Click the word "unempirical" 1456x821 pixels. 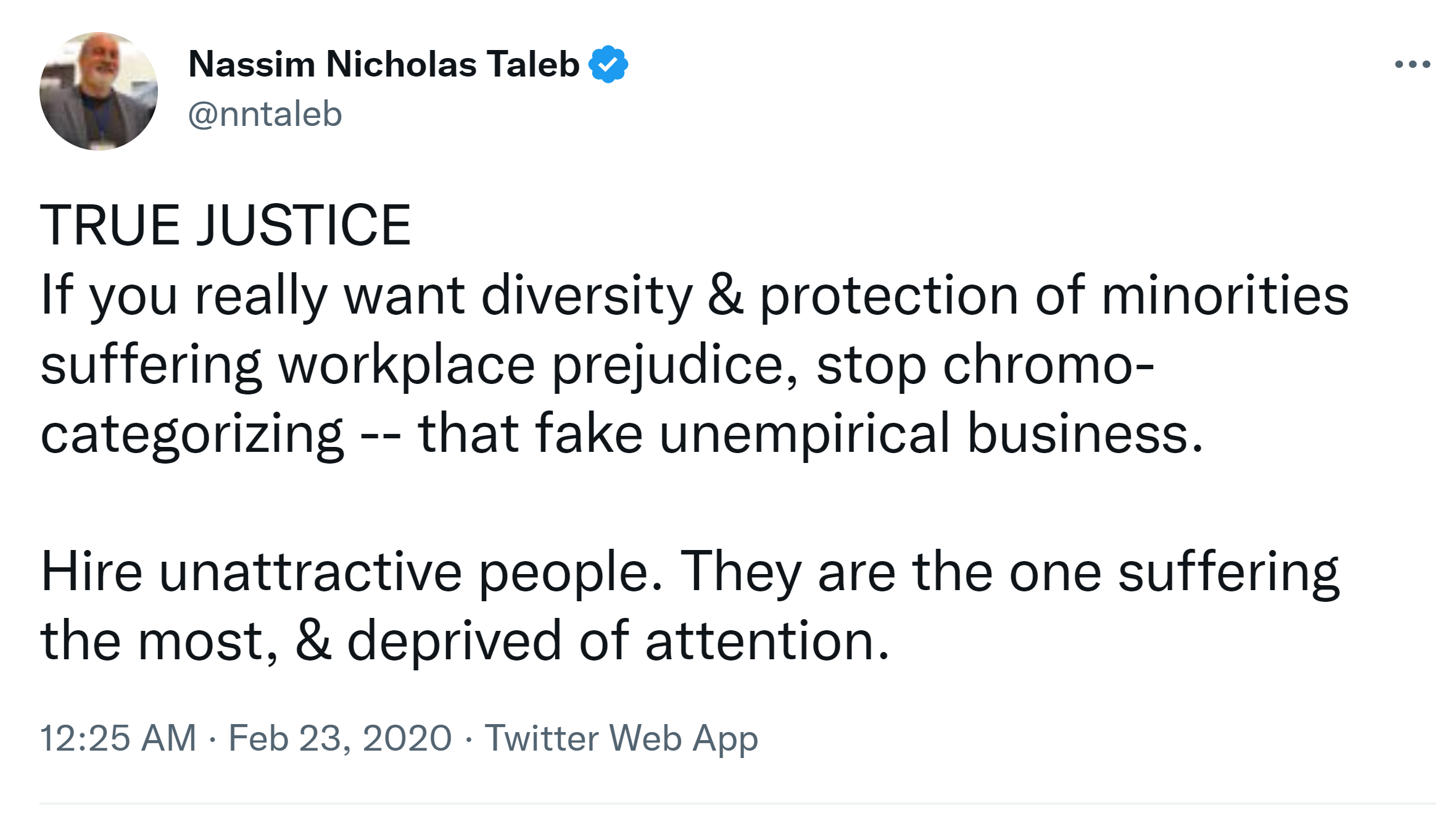805,435
